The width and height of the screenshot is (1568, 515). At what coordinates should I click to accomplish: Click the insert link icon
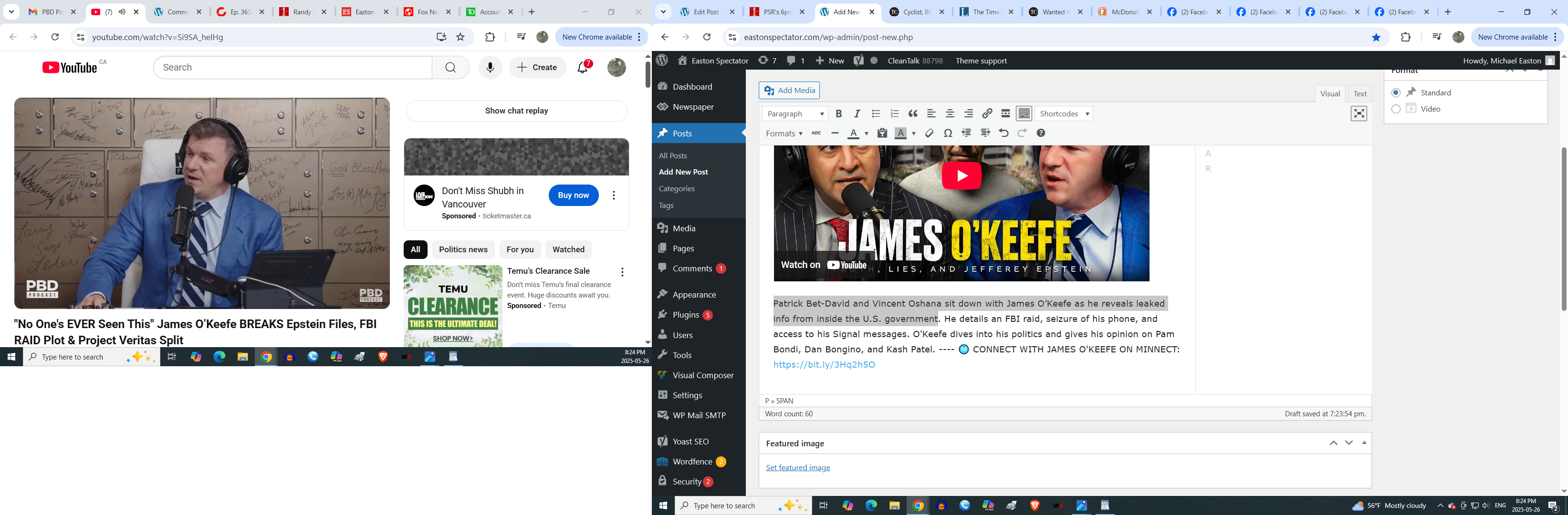pos(987,113)
